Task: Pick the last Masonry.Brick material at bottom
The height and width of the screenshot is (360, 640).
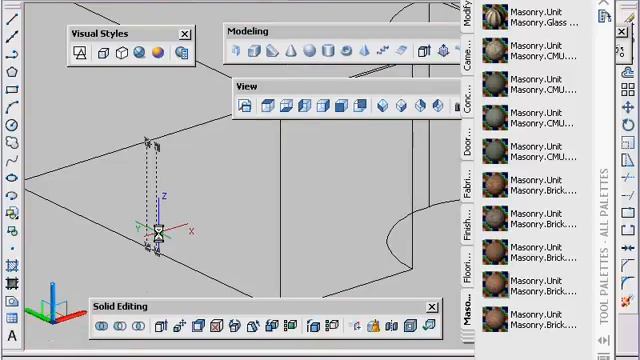Action: [495, 319]
